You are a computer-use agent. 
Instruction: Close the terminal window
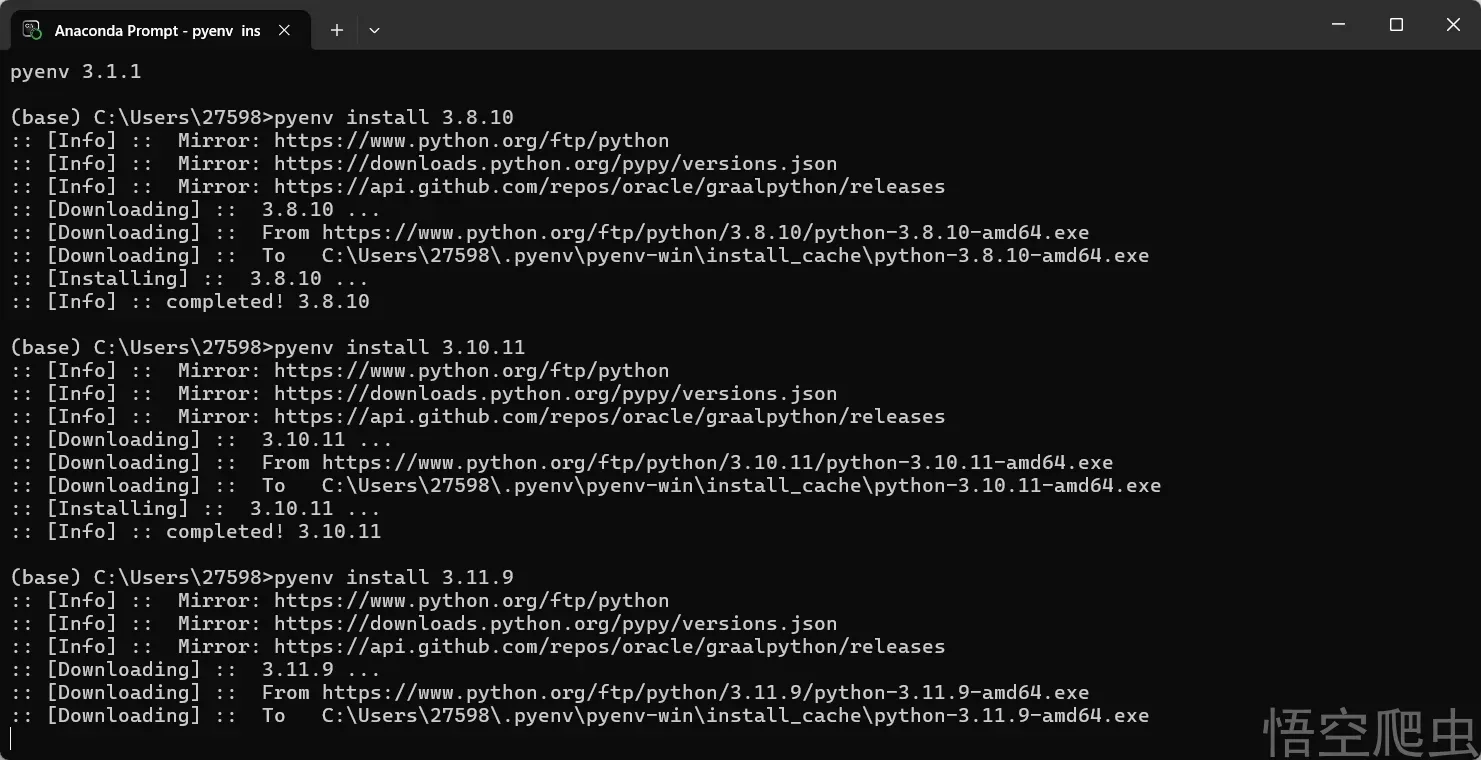coord(1453,25)
